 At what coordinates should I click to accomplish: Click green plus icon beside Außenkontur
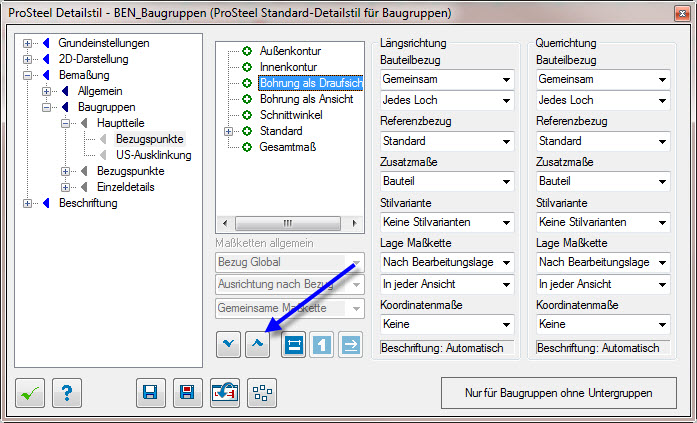click(x=247, y=51)
